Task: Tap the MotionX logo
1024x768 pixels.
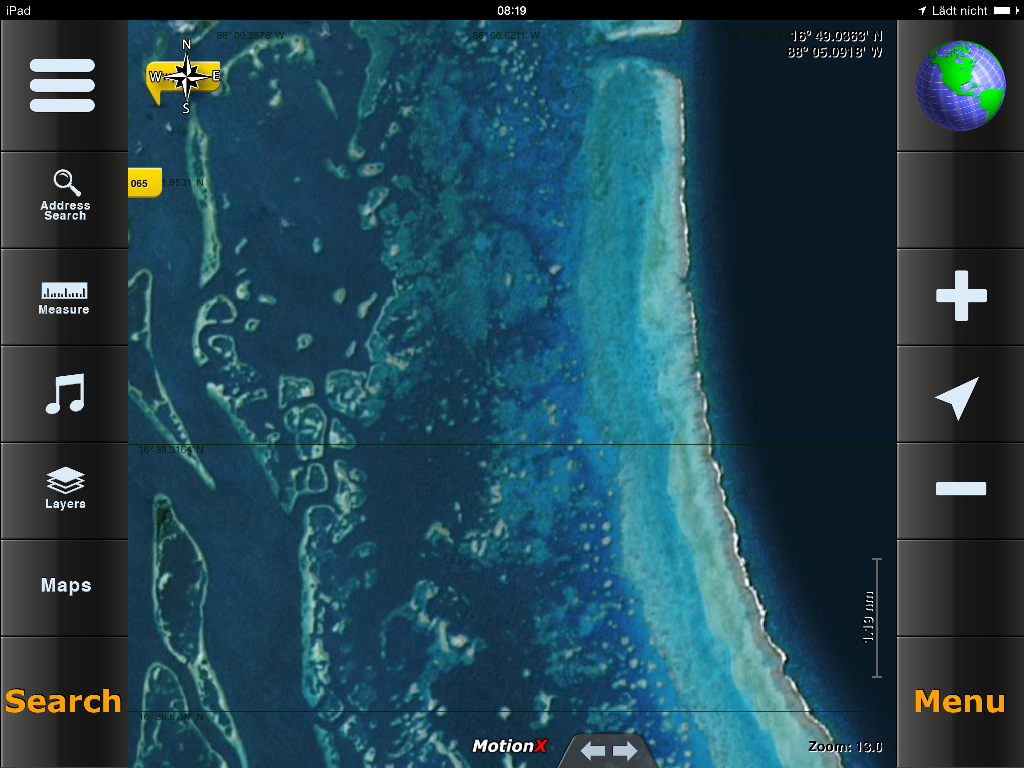Action: (x=510, y=746)
